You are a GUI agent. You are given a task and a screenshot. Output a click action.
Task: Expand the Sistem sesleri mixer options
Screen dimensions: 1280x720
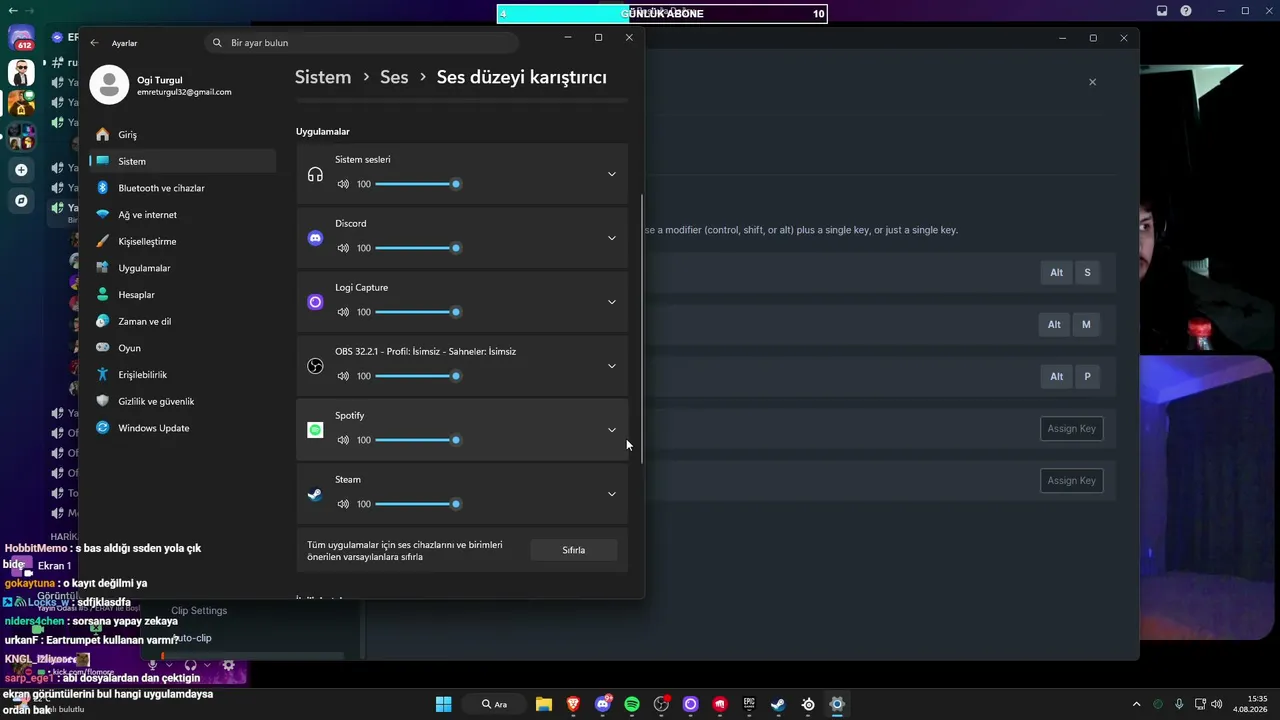pyautogui.click(x=612, y=174)
